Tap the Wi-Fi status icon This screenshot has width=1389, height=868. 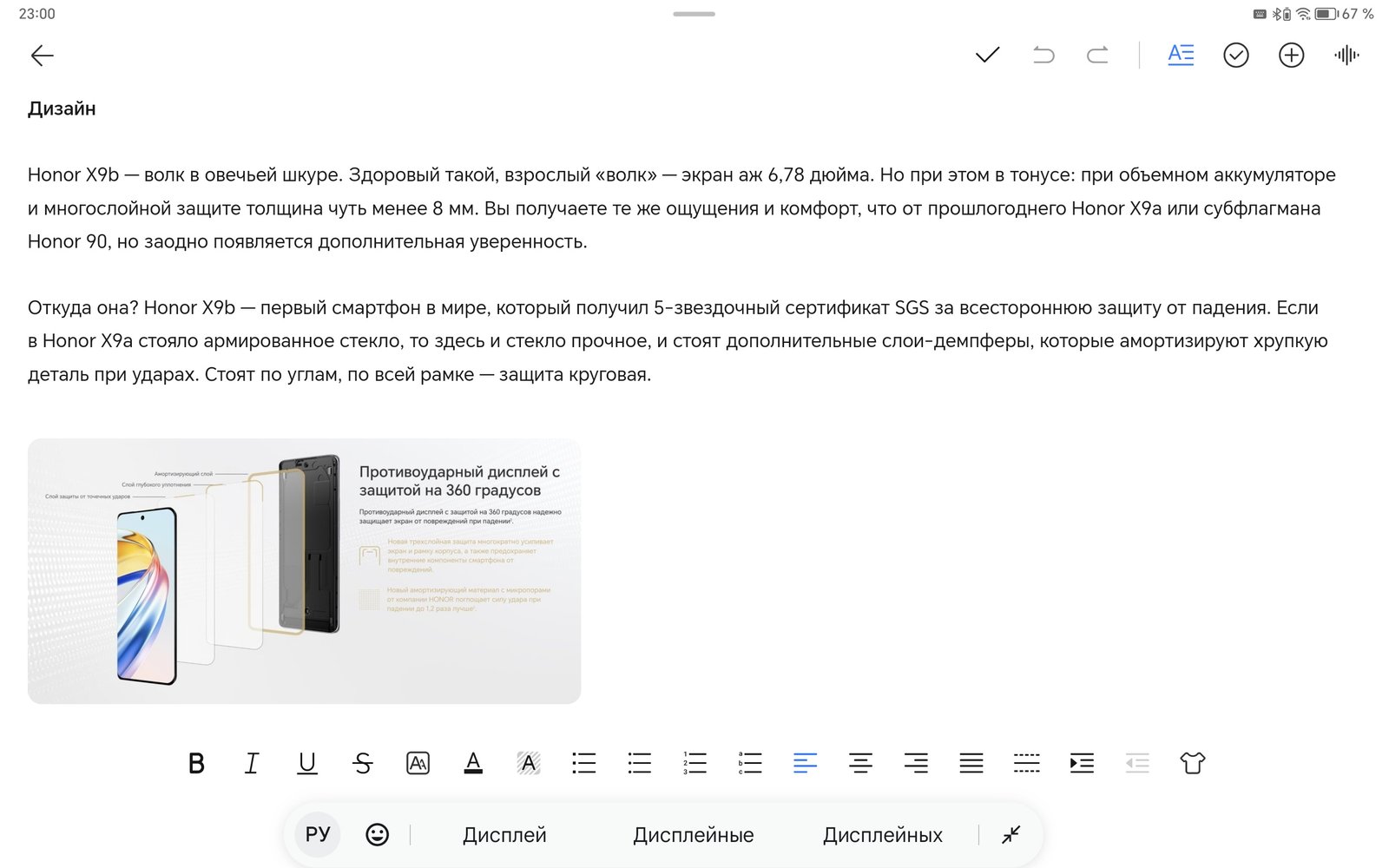(x=1303, y=14)
